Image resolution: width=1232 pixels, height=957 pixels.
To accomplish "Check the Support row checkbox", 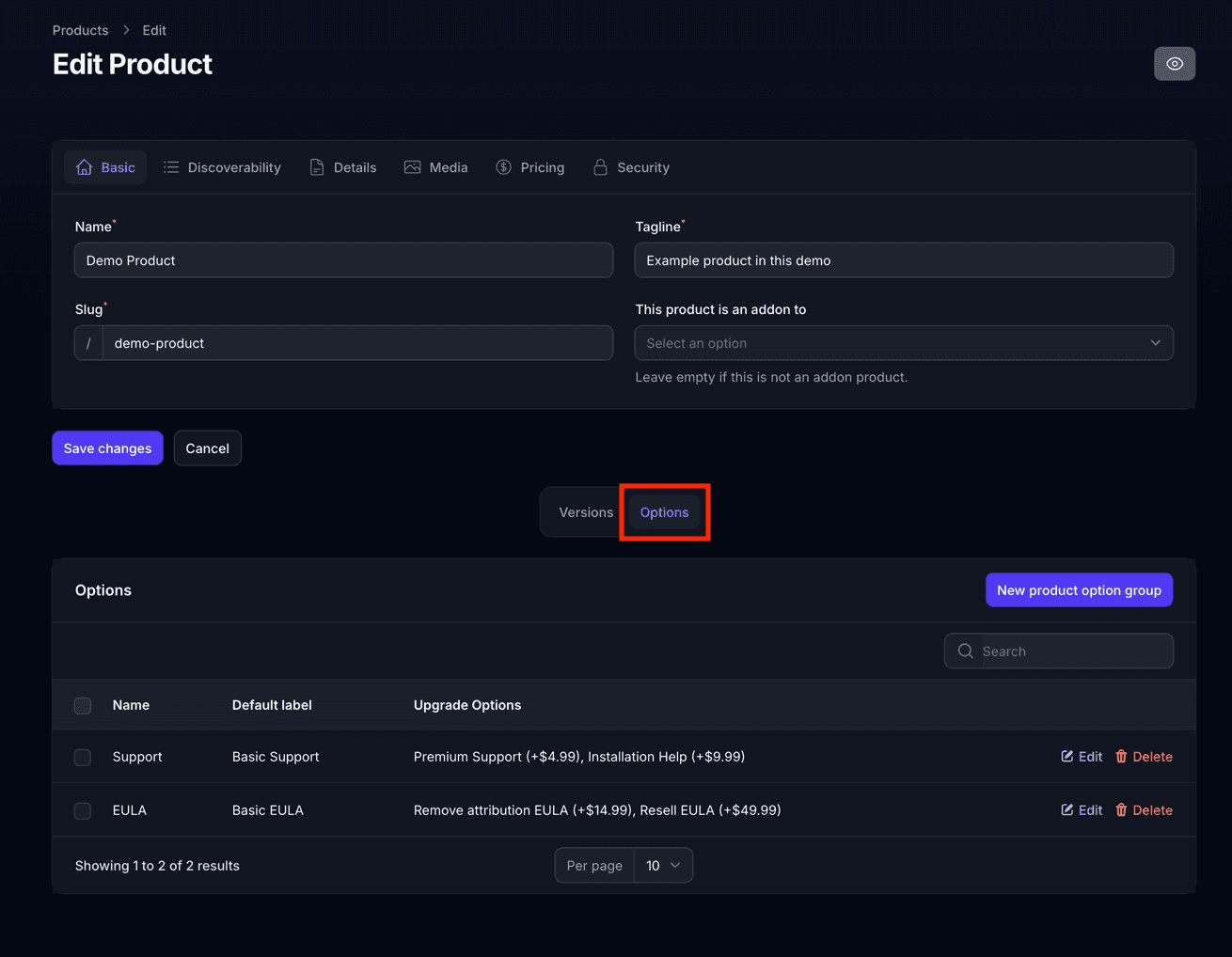I will coord(82,757).
